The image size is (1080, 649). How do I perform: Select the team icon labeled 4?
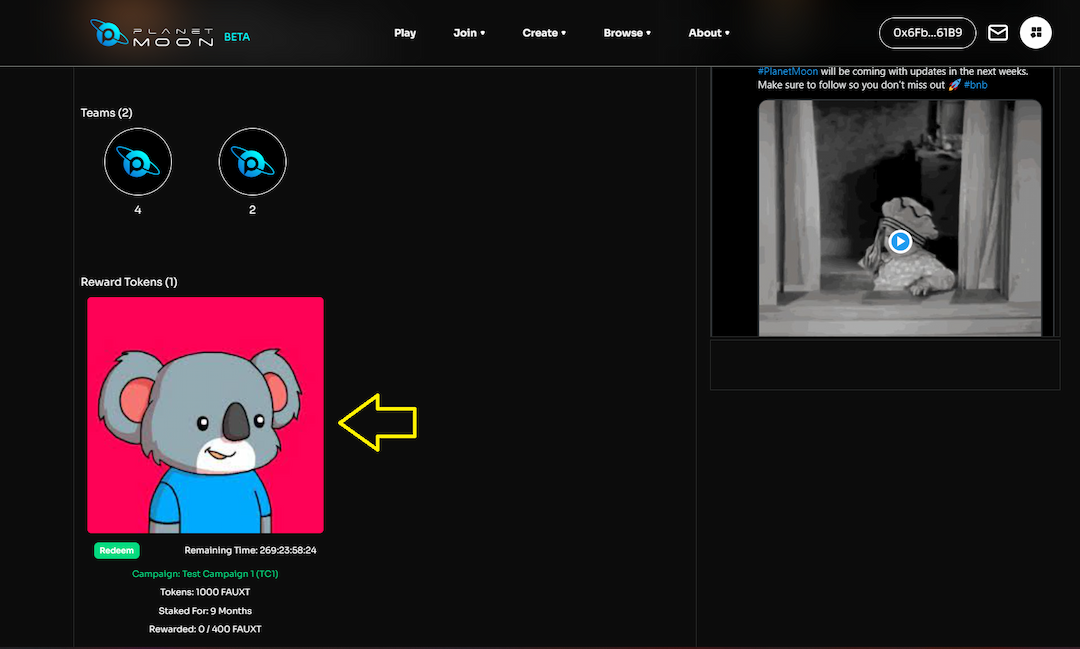coord(138,161)
